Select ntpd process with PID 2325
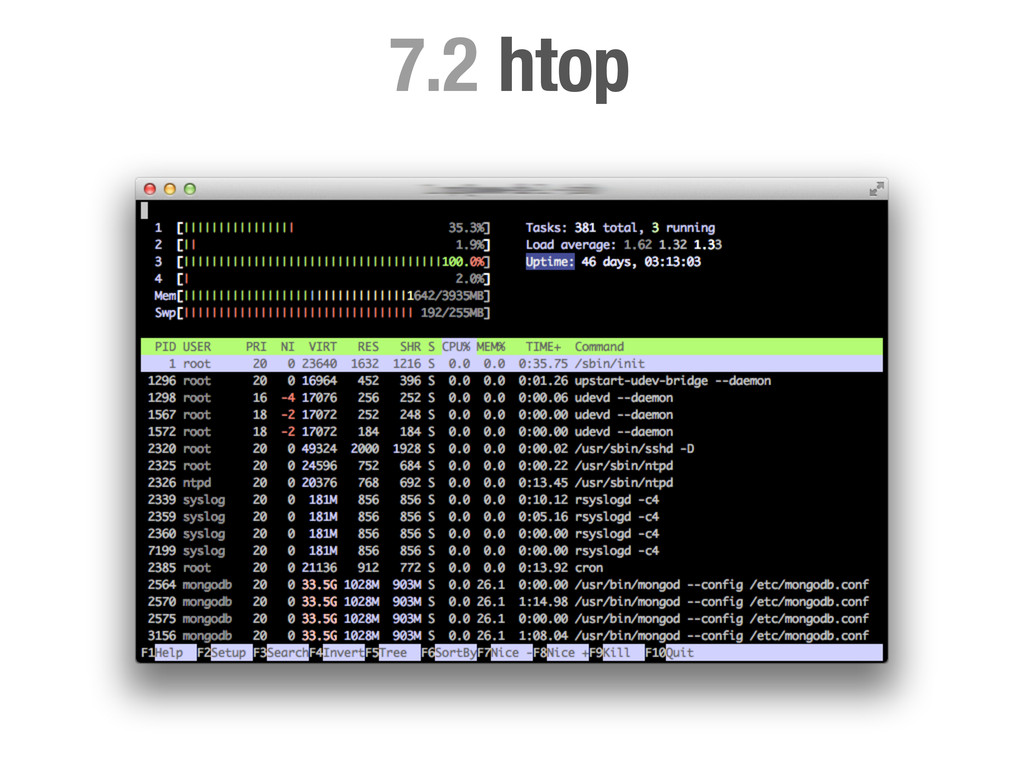The height and width of the screenshot is (768, 1024). click(512, 466)
